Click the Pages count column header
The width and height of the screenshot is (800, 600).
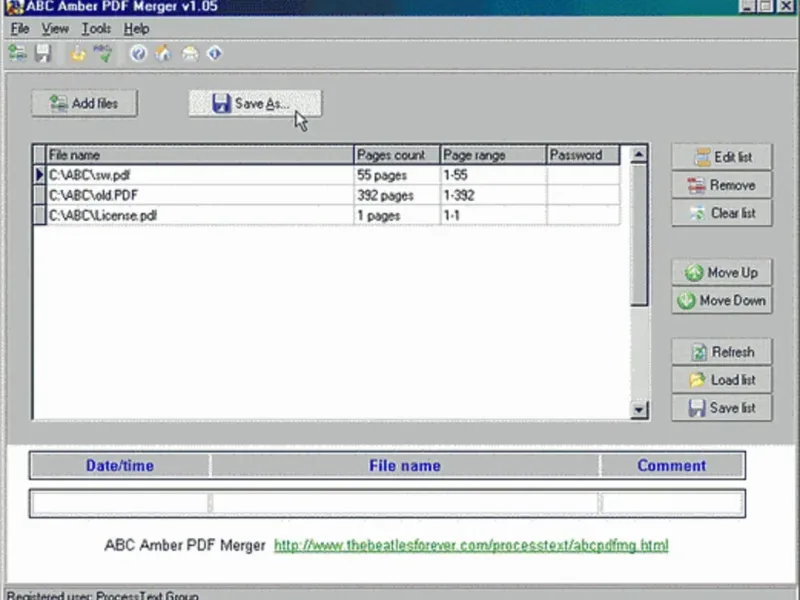[396, 155]
